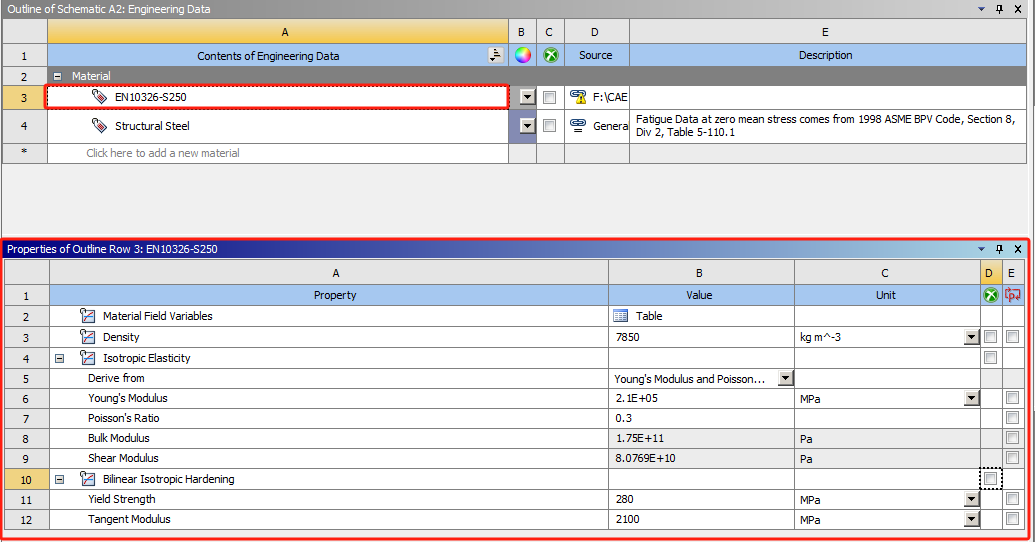This screenshot has width=1035, height=542.
Task: Click the Bilinear Isotropic Hardening property icon
Action: point(87,479)
